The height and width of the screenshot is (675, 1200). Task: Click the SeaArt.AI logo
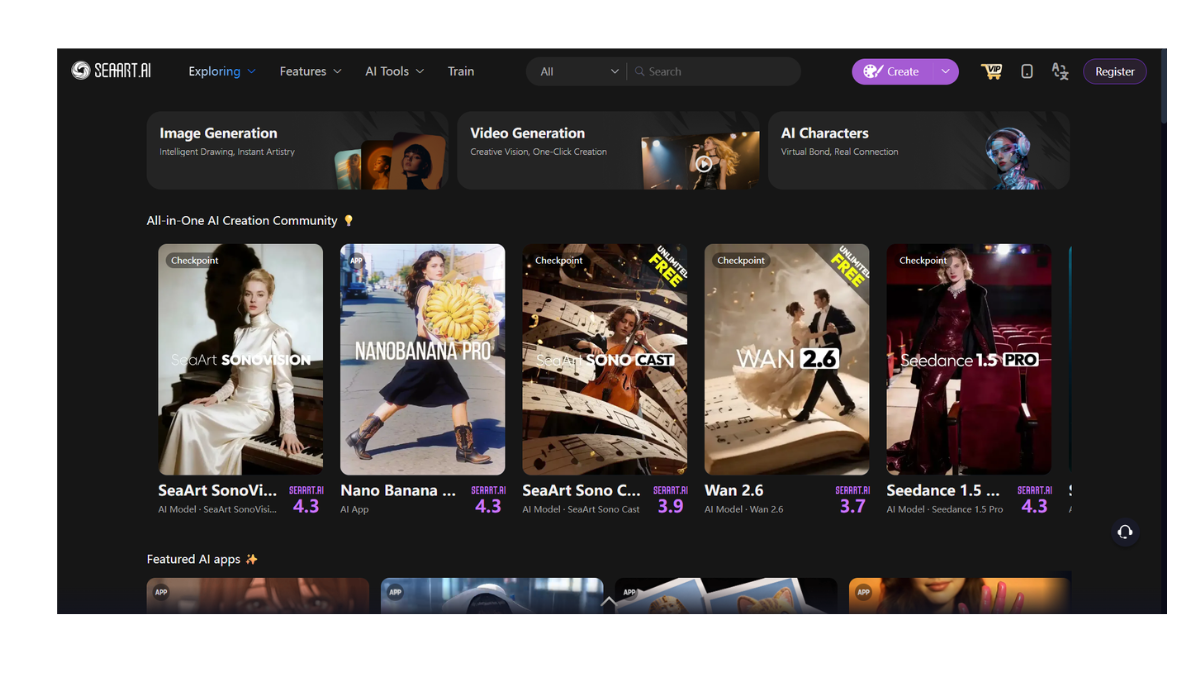pyautogui.click(x=111, y=71)
